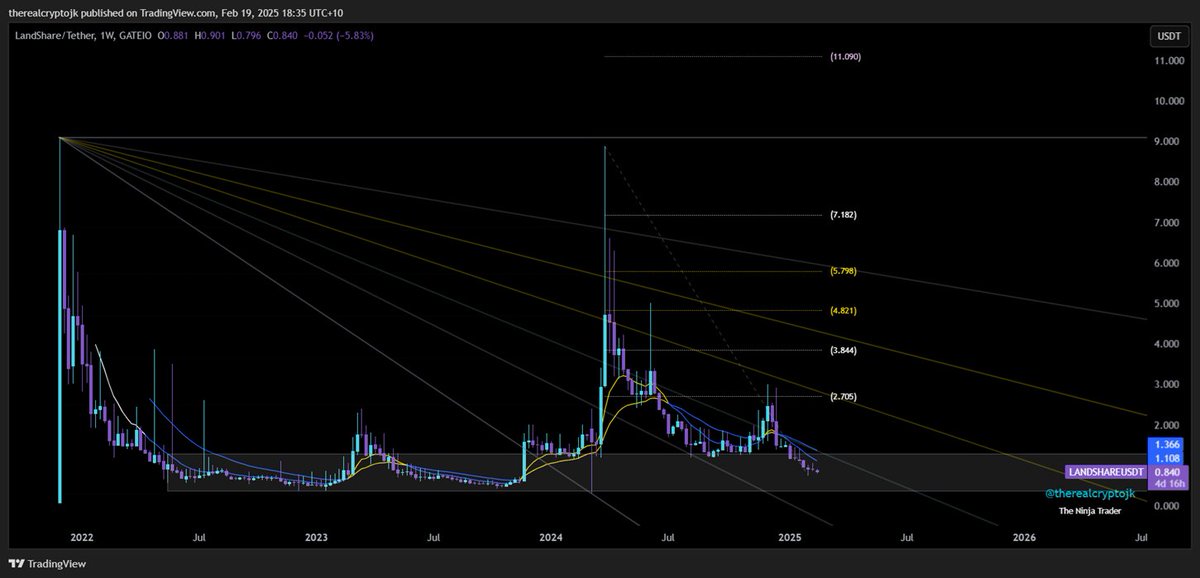Click the LANDSHAREUSDT price tag
The height and width of the screenshot is (578, 1200).
point(1106,472)
